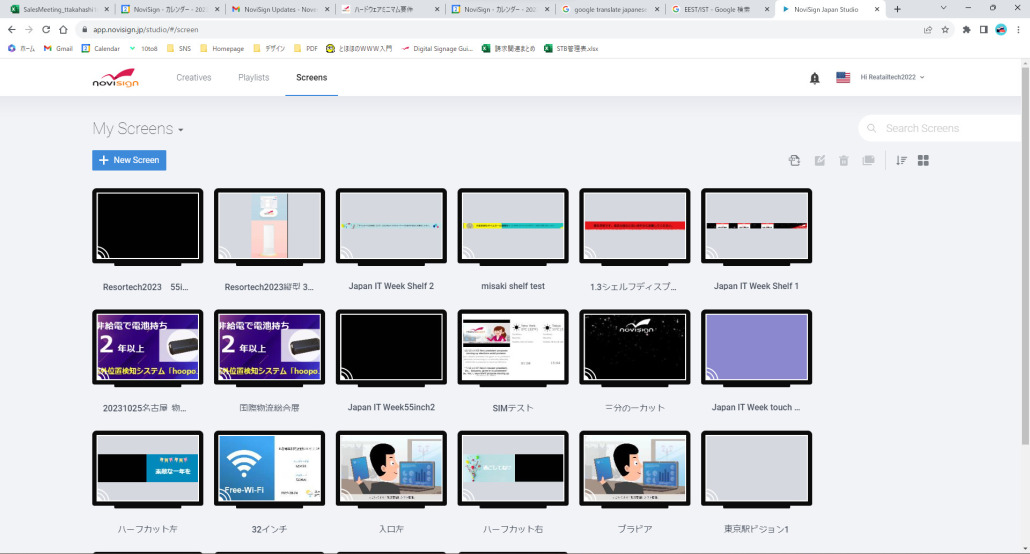Click the import/export file icon in toolbar

tap(794, 160)
